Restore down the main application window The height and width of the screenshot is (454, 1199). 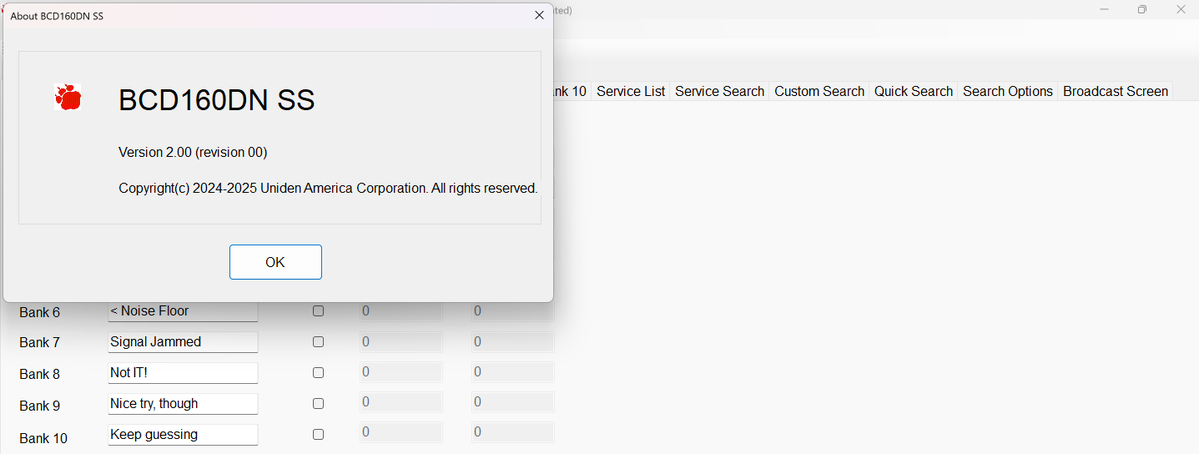click(x=1142, y=9)
